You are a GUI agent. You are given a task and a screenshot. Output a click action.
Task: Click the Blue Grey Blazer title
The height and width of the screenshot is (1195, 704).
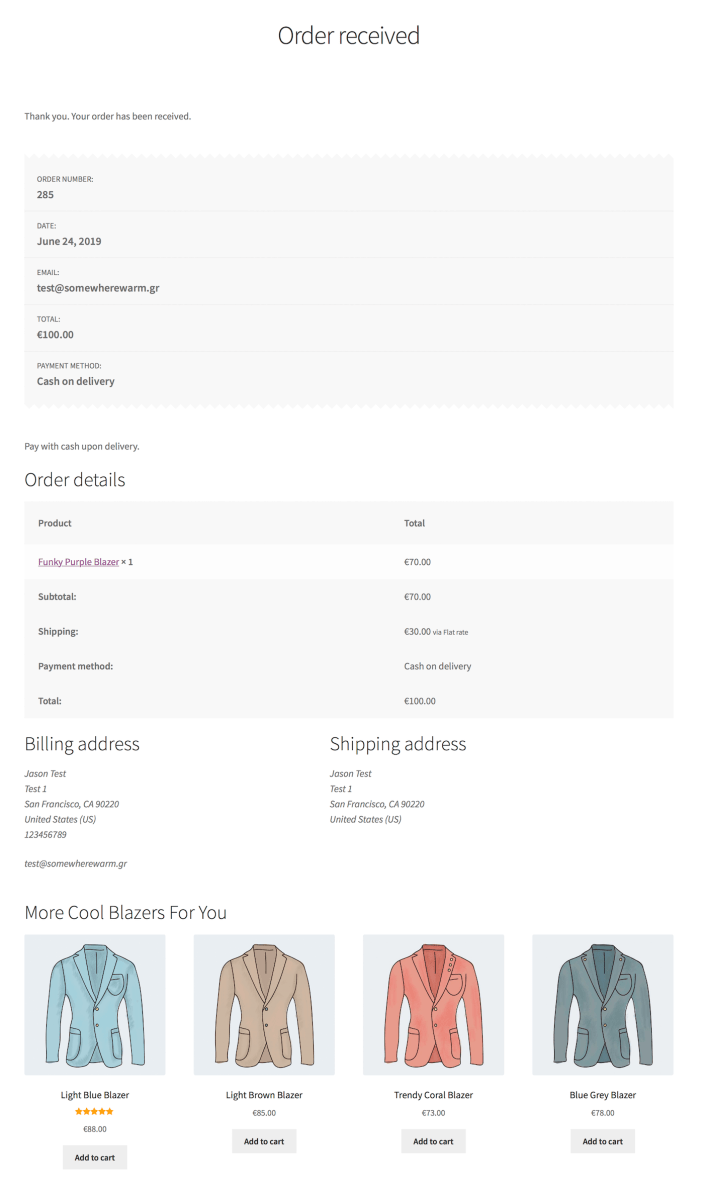pos(602,1095)
